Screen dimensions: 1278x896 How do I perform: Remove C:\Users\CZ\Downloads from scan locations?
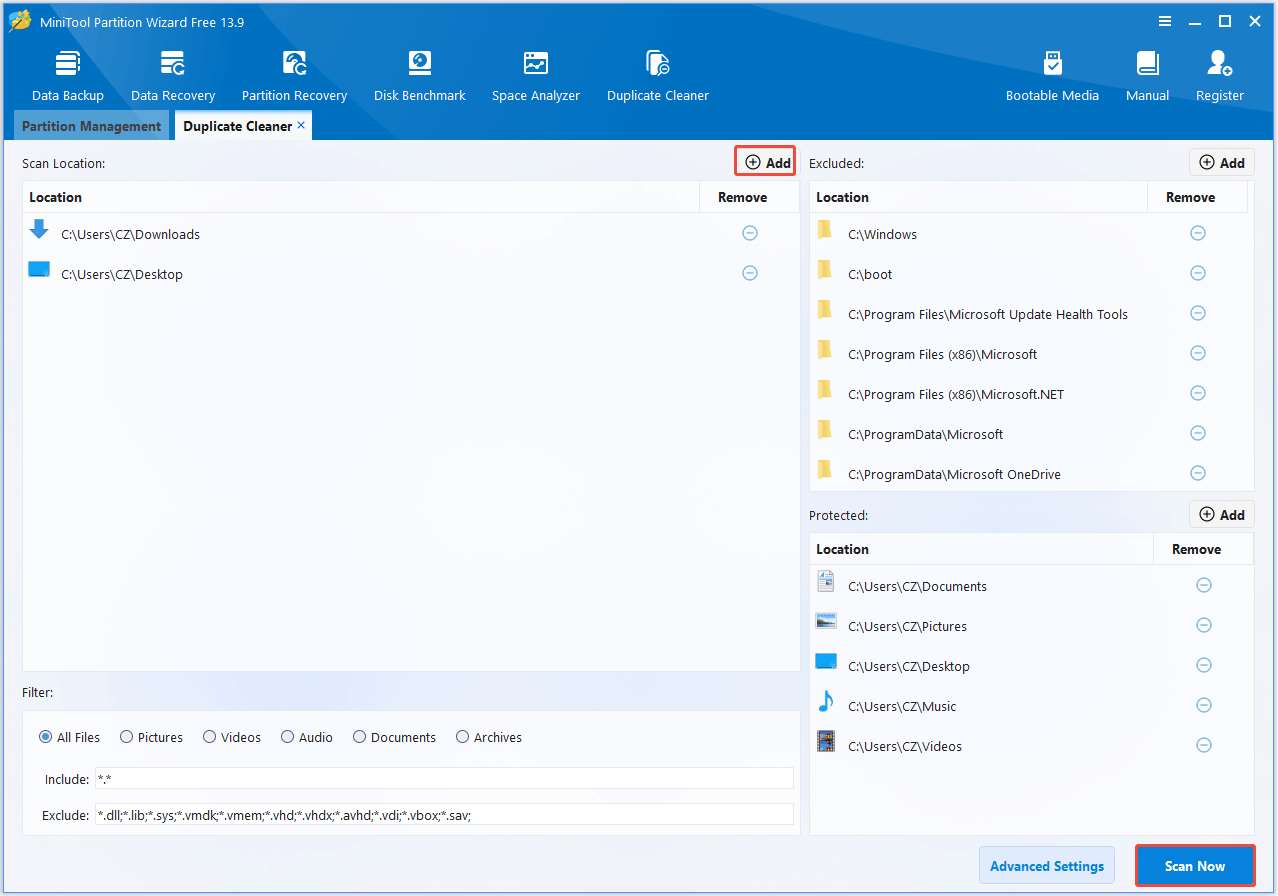click(750, 233)
